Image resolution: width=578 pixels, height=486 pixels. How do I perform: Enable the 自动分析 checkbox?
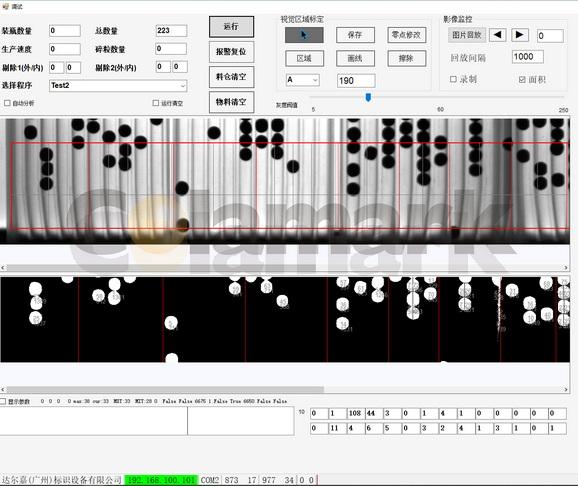(x=7, y=103)
